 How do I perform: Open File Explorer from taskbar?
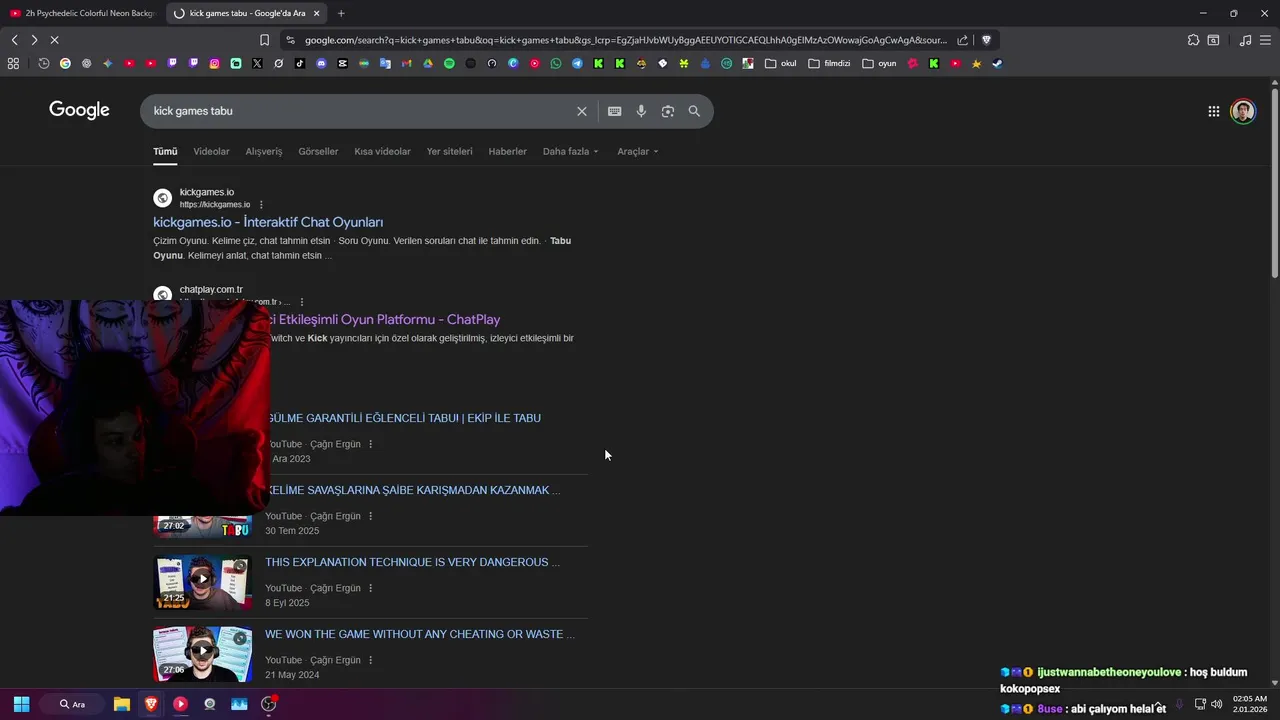pos(121,704)
